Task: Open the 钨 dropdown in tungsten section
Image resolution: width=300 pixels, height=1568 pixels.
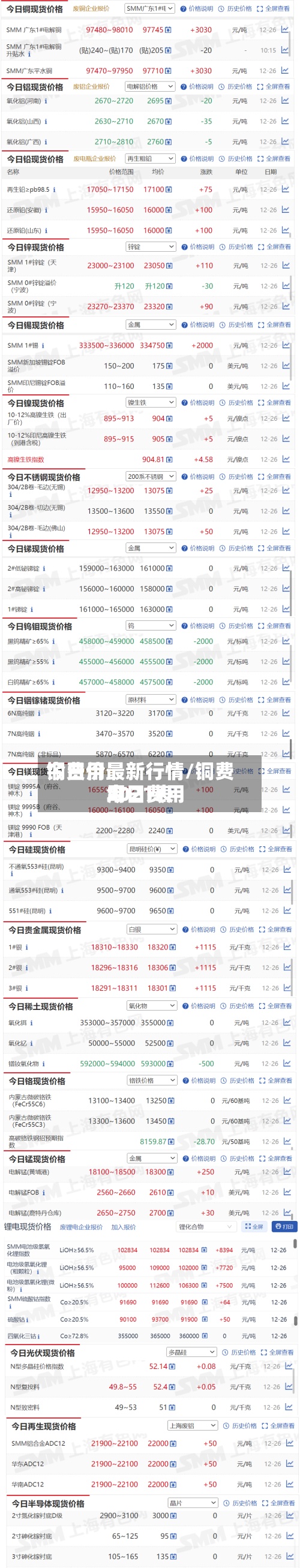Action: point(151,625)
